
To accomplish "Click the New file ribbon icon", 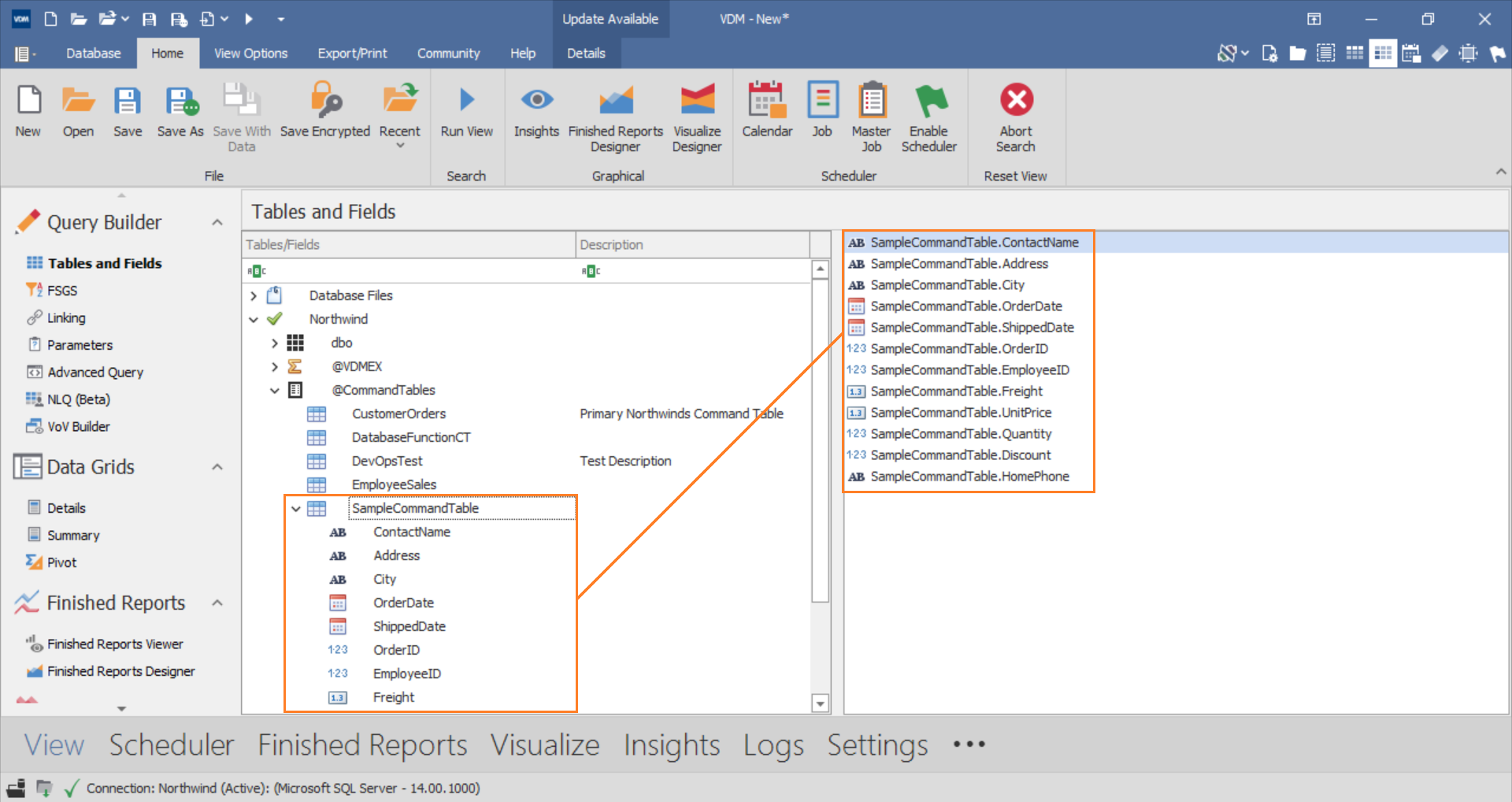I will pyautogui.click(x=28, y=101).
